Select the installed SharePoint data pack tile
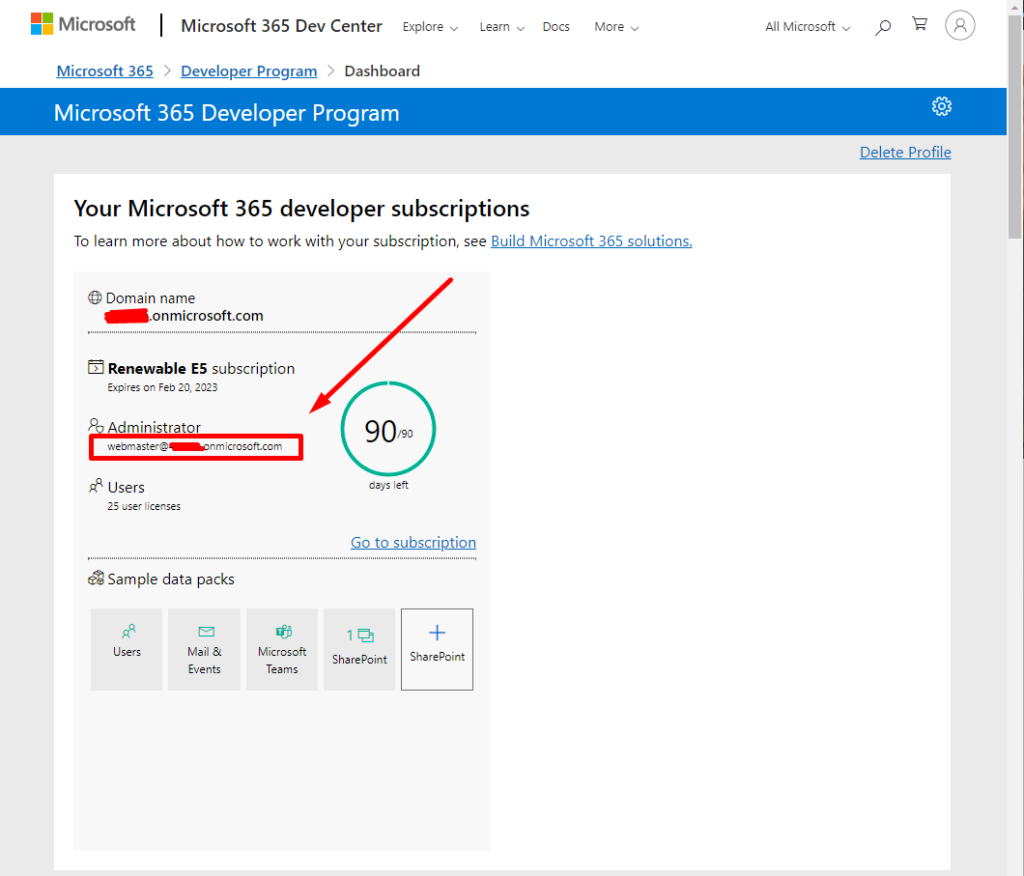1024x876 pixels. coord(360,649)
